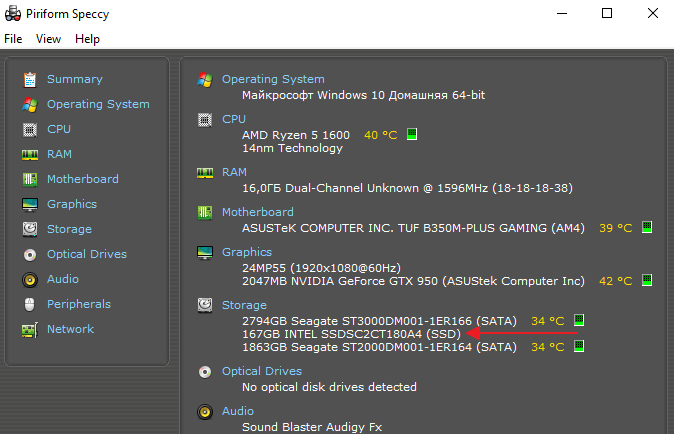This screenshot has width=674, height=434.
Task: Open the File menu
Action: click(x=13, y=39)
